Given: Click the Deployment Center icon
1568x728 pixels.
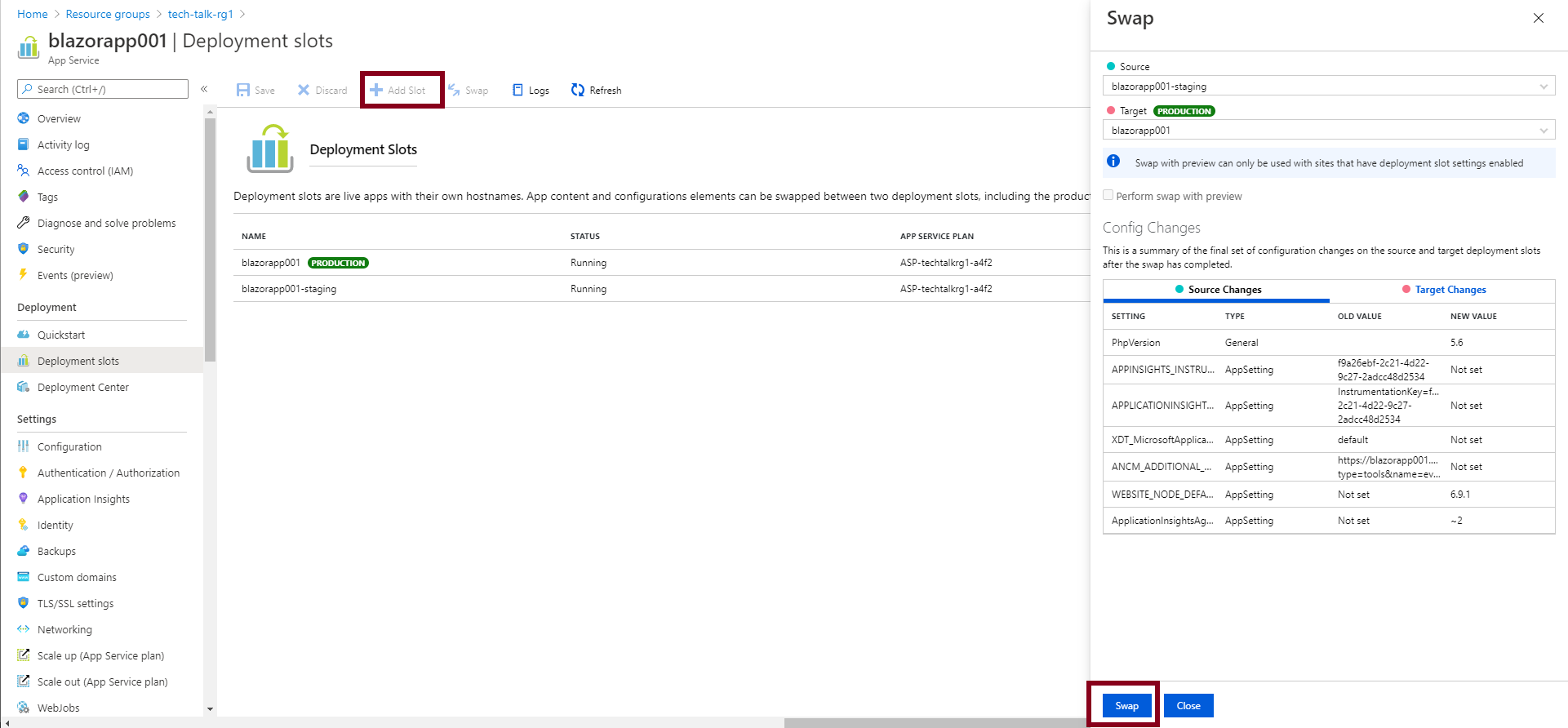Looking at the screenshot, I should pyautogui.click(x=24, y=387).
